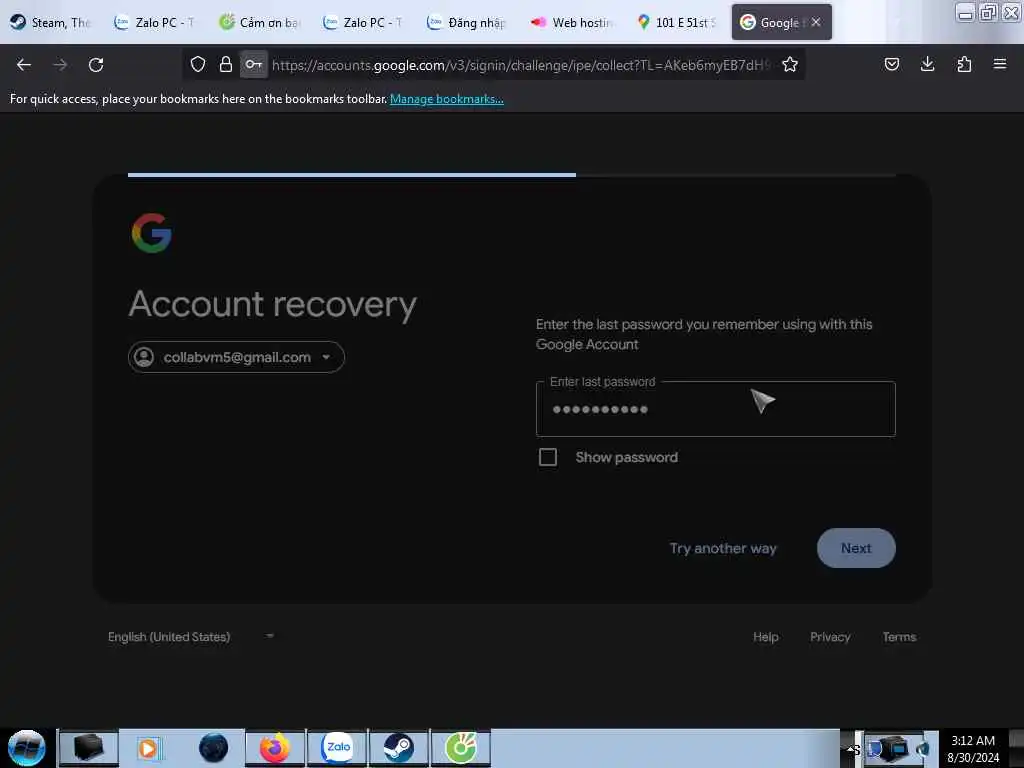Minimize the browser window
The width and height of the screenshot is (1024, 768).
(965, 12)
